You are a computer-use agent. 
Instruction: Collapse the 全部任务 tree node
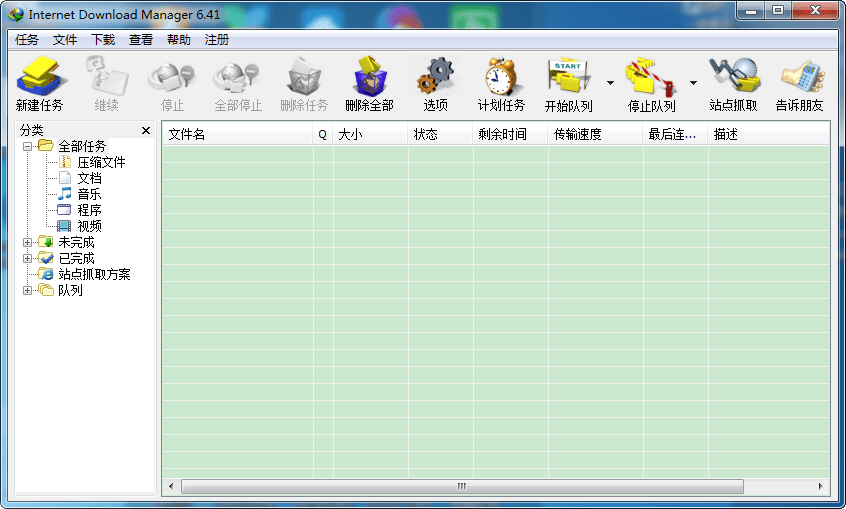point(28,146)
